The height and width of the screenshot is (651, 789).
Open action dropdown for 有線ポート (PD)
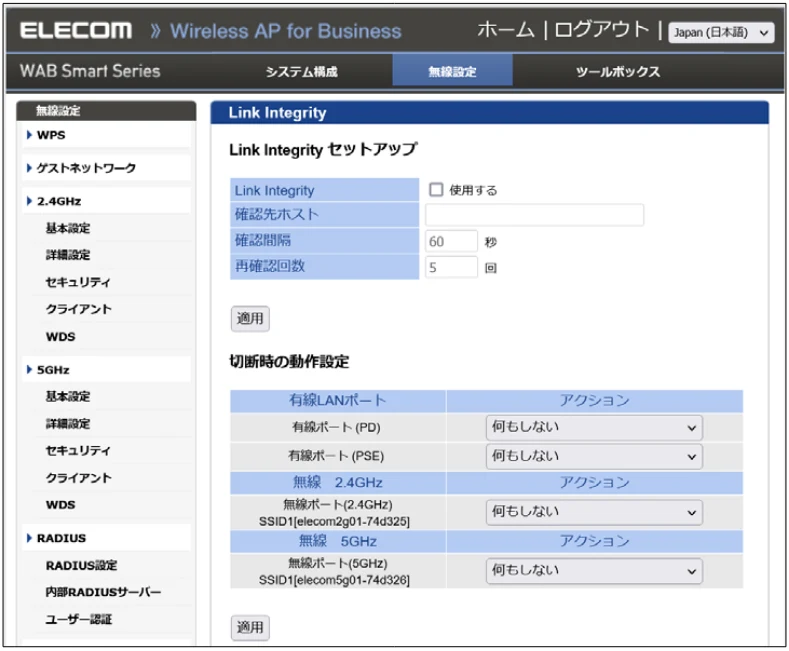(594, 427)
